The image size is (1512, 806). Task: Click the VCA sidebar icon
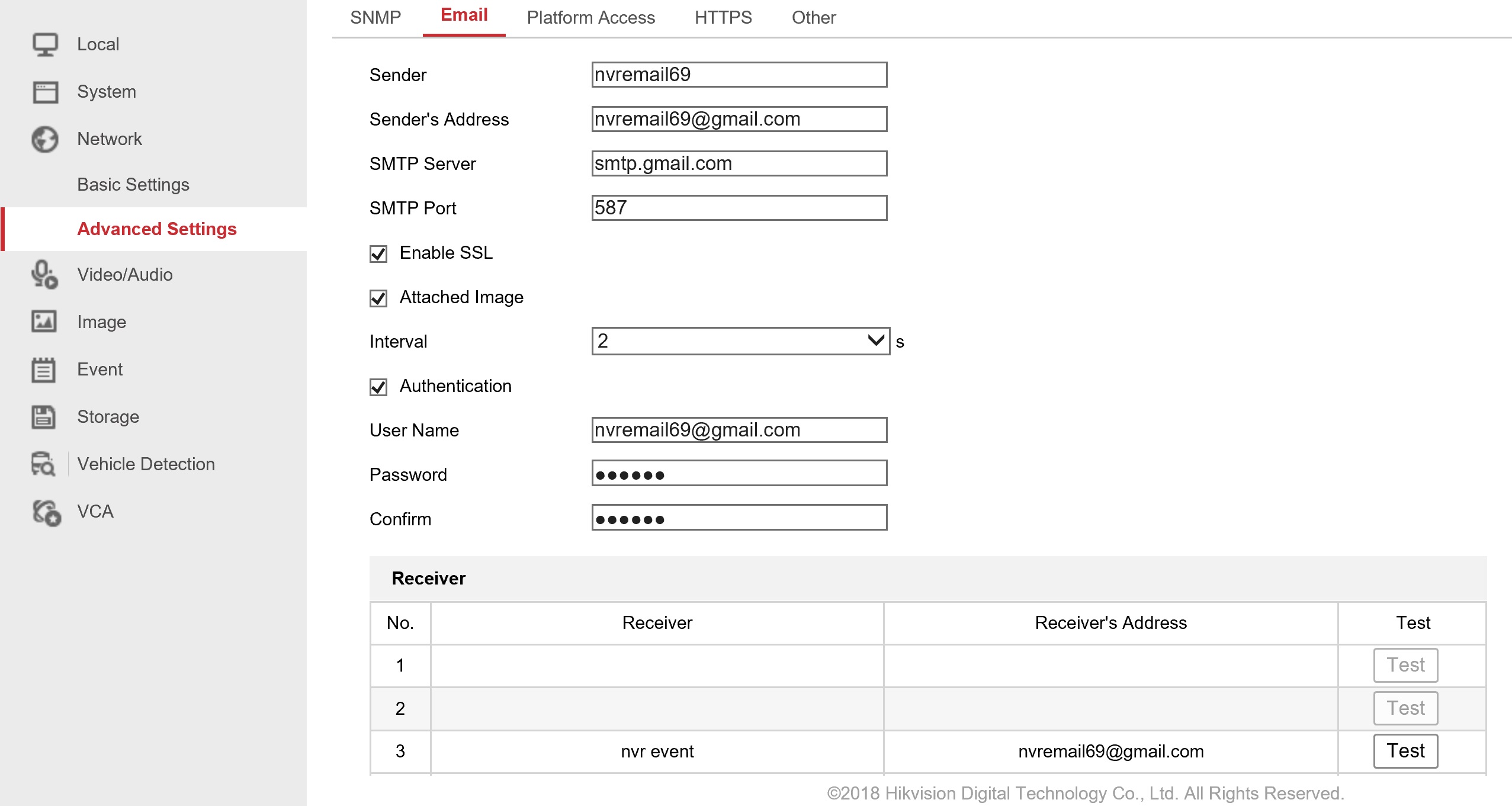pyautogui.click(x=46, y=512)
